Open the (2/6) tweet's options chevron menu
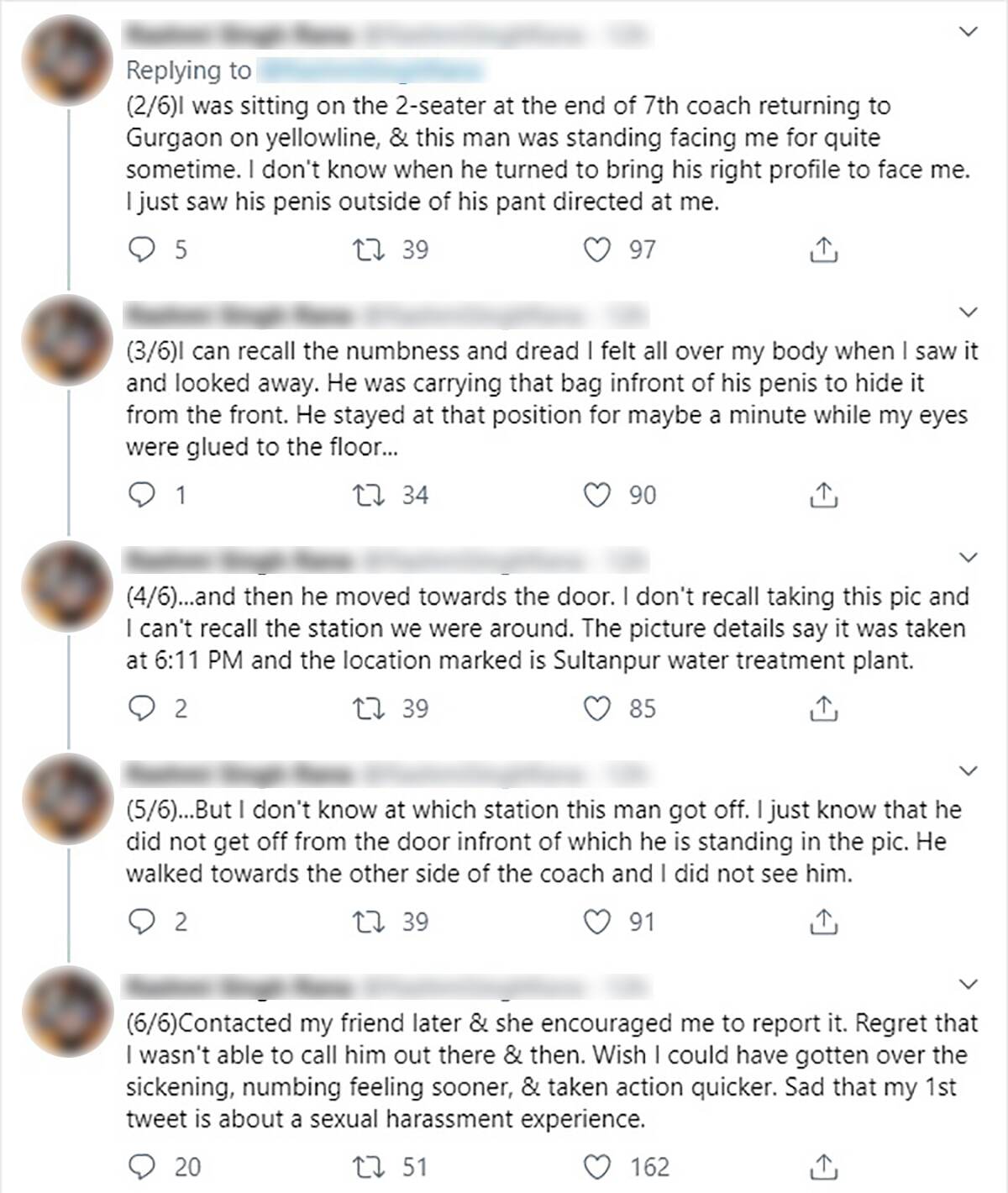This screenshot has height=1193, width=1008. point(969,32)
